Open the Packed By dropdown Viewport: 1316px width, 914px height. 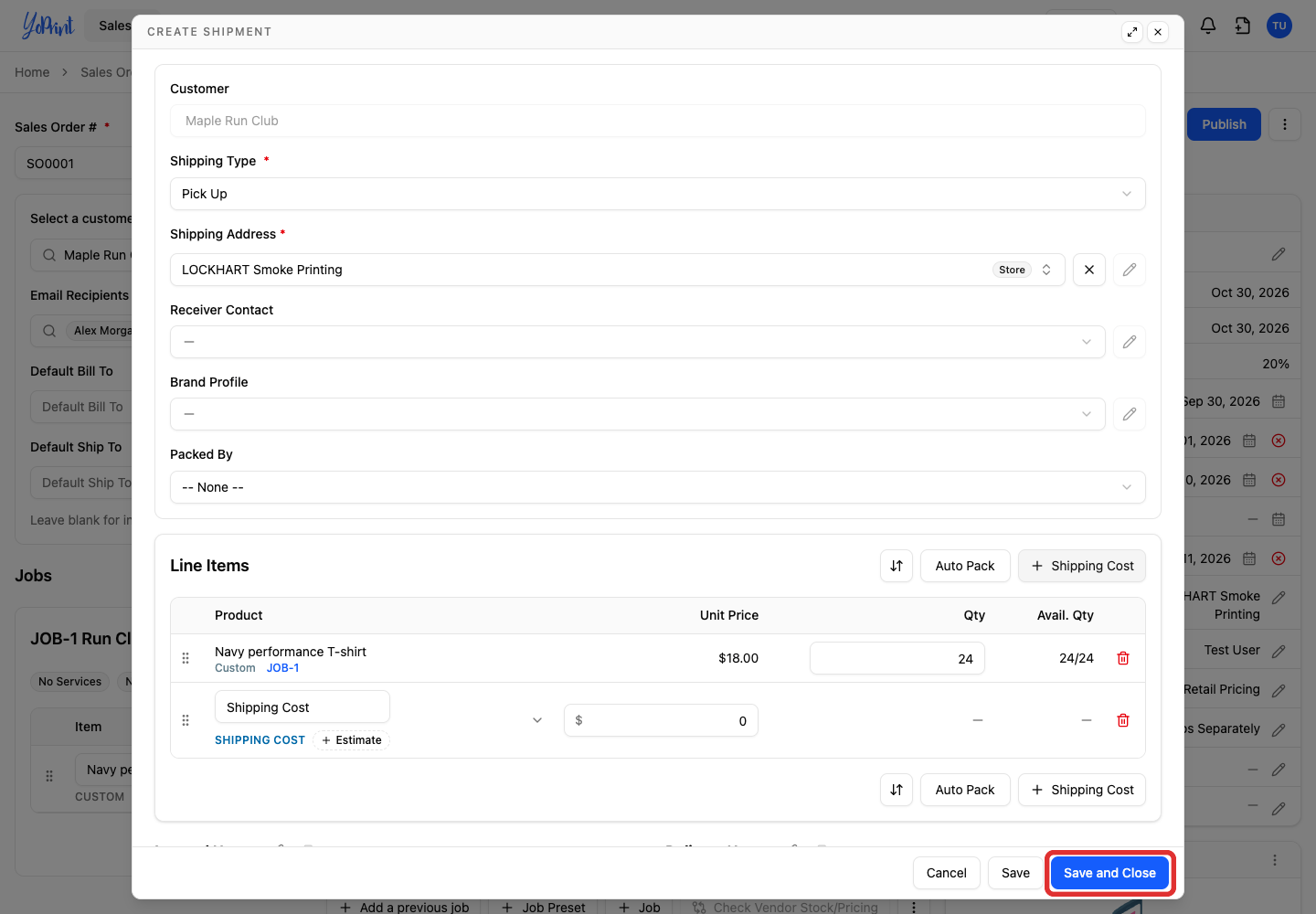[658, 487]
